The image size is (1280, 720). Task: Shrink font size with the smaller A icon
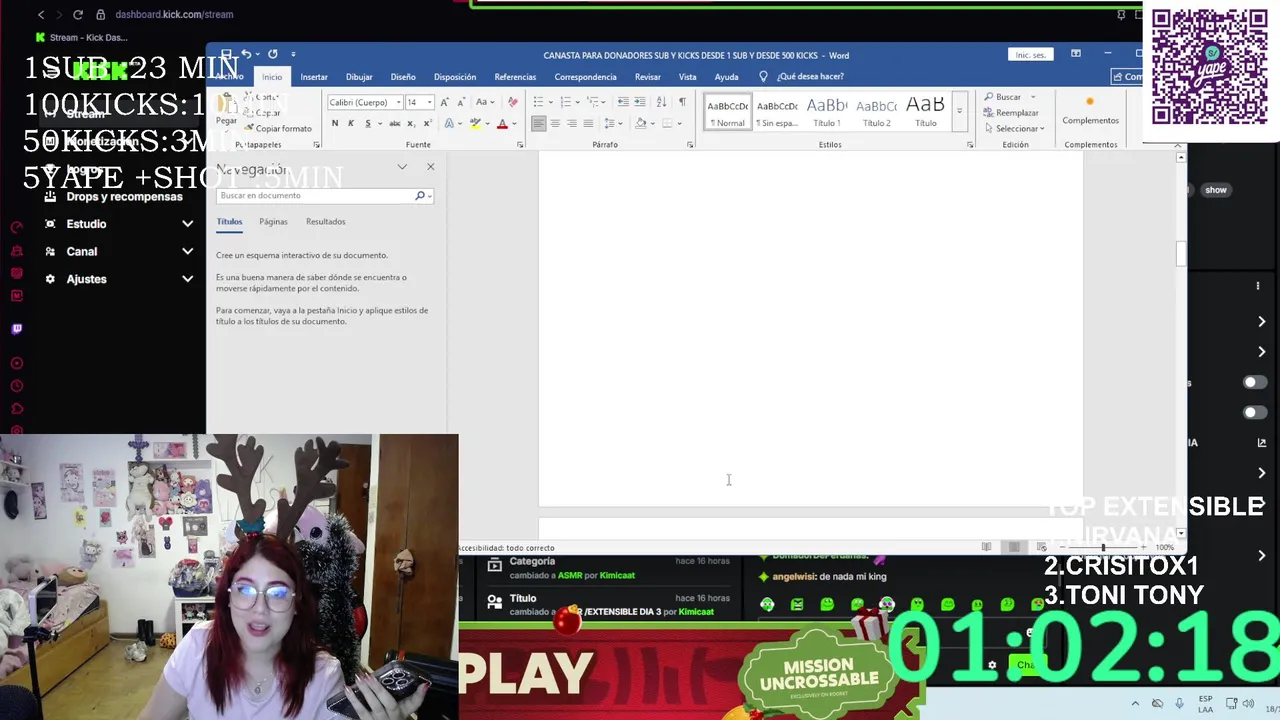coord(460,102)
